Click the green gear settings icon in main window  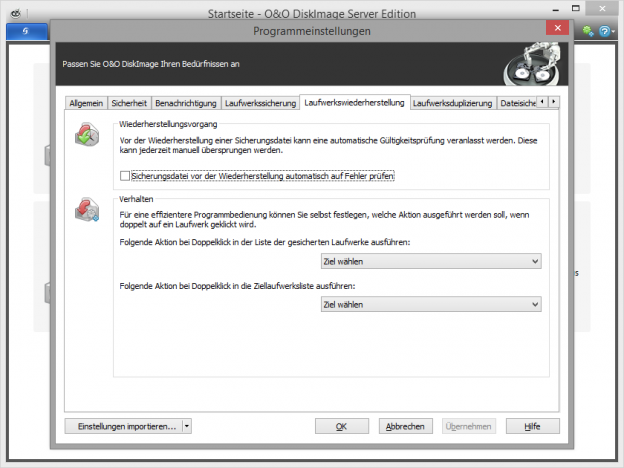pos(588,31)
